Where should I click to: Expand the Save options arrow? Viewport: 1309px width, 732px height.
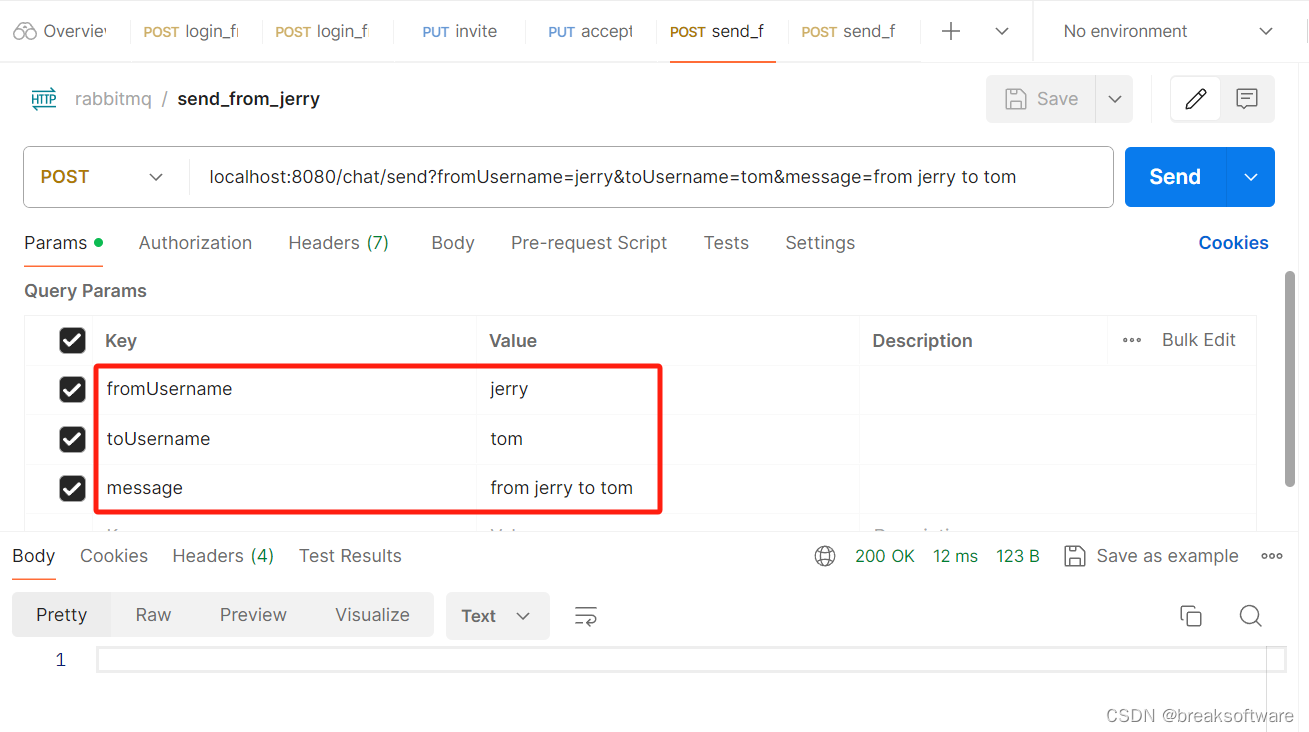pyautogui.click(x=1114, y=99)
